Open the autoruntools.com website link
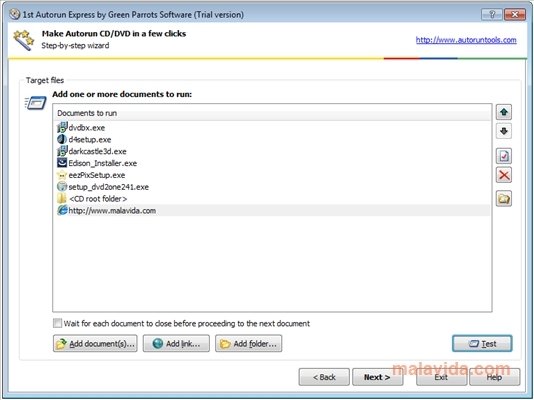This screenshot has height=400, width=534. (x=466, y=40)
